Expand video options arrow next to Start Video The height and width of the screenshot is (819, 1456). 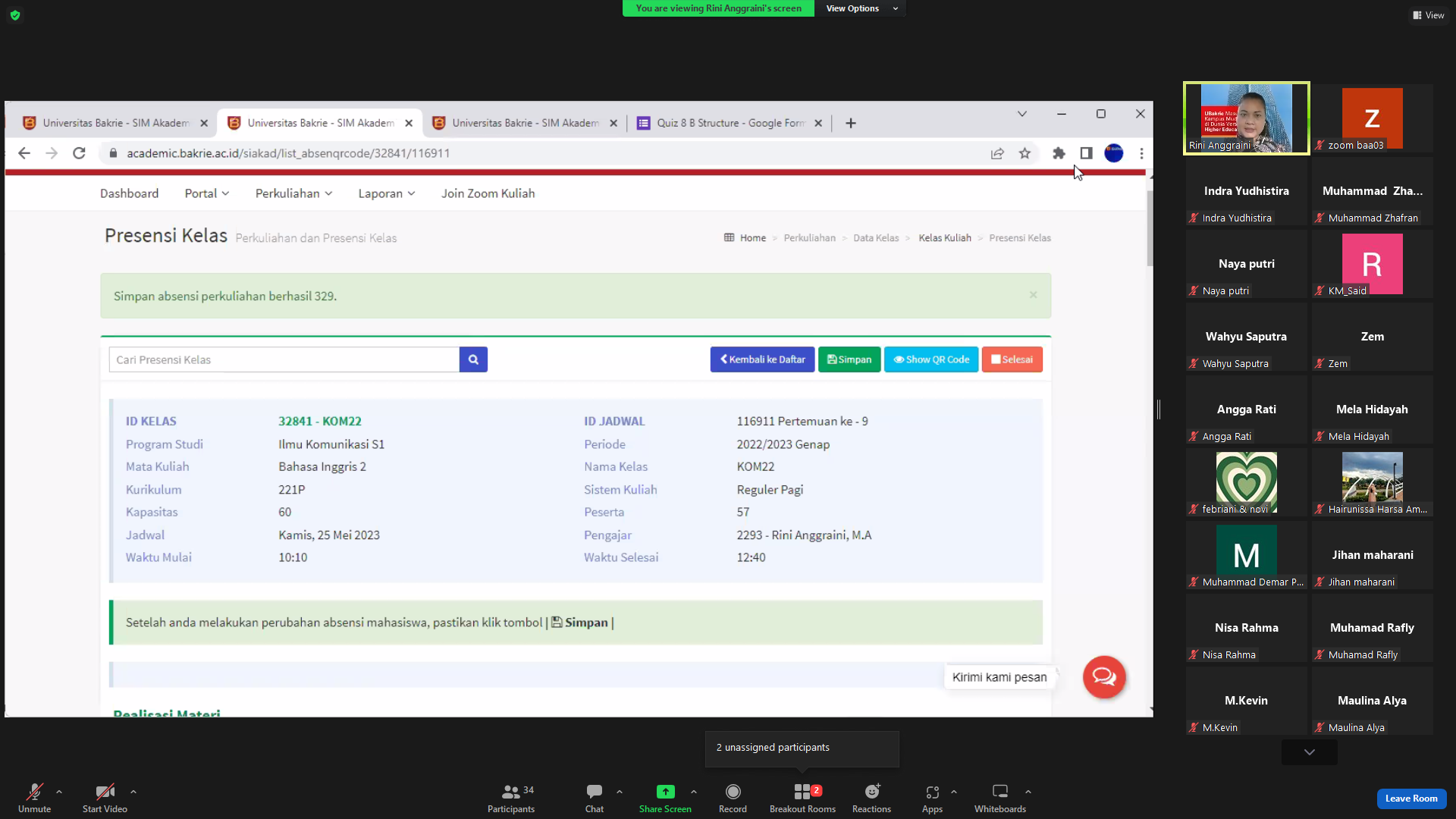coord(133,792)
